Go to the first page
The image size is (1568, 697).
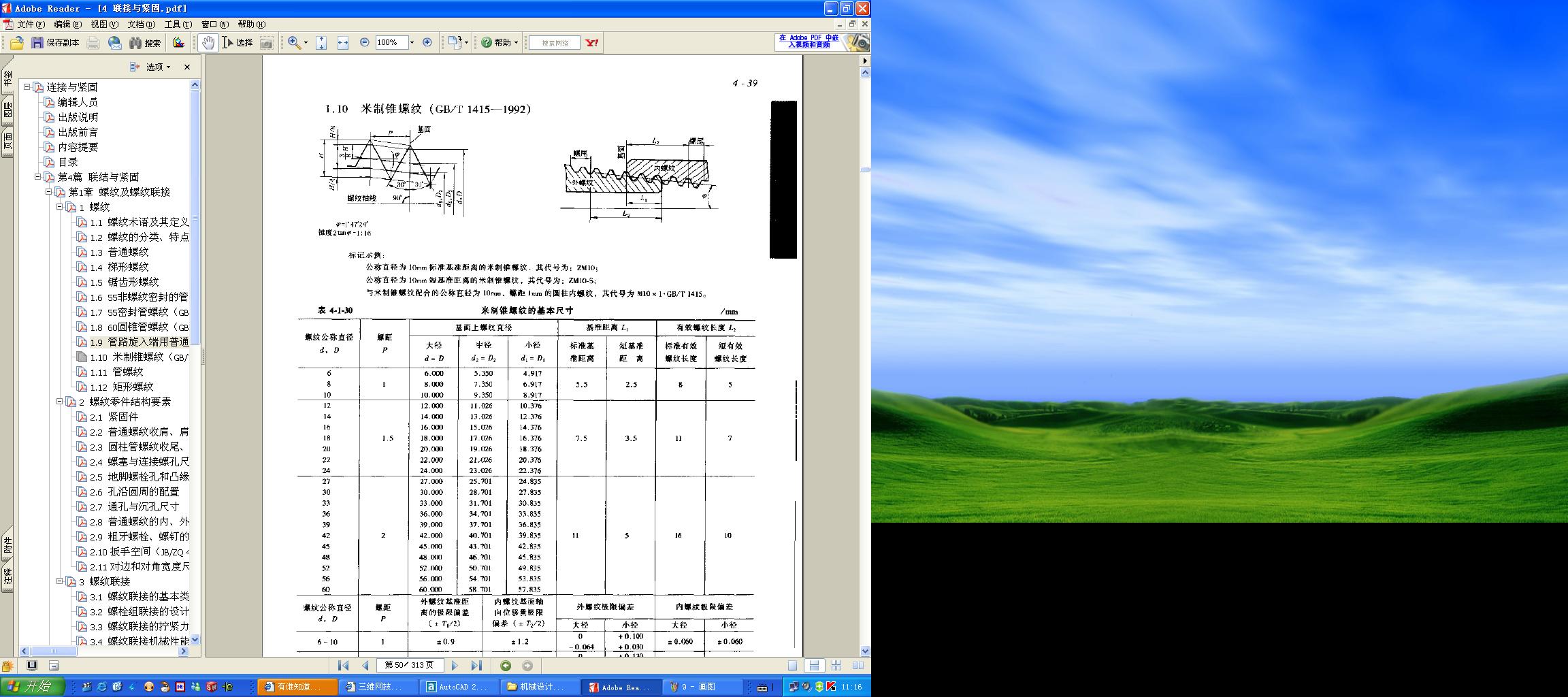(x=344, y=666)
